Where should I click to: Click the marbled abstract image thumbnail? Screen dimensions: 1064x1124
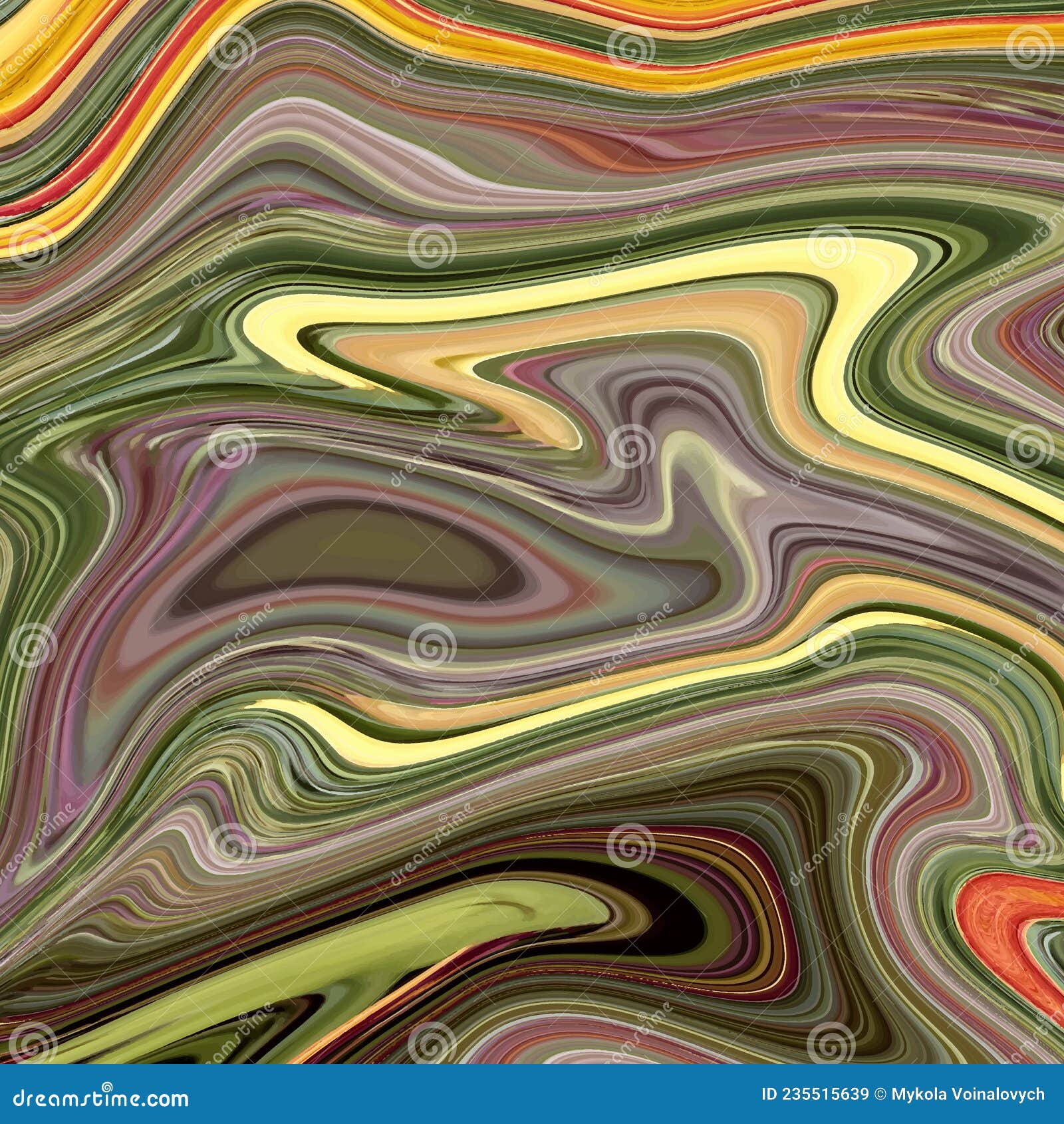pos(532,532)
